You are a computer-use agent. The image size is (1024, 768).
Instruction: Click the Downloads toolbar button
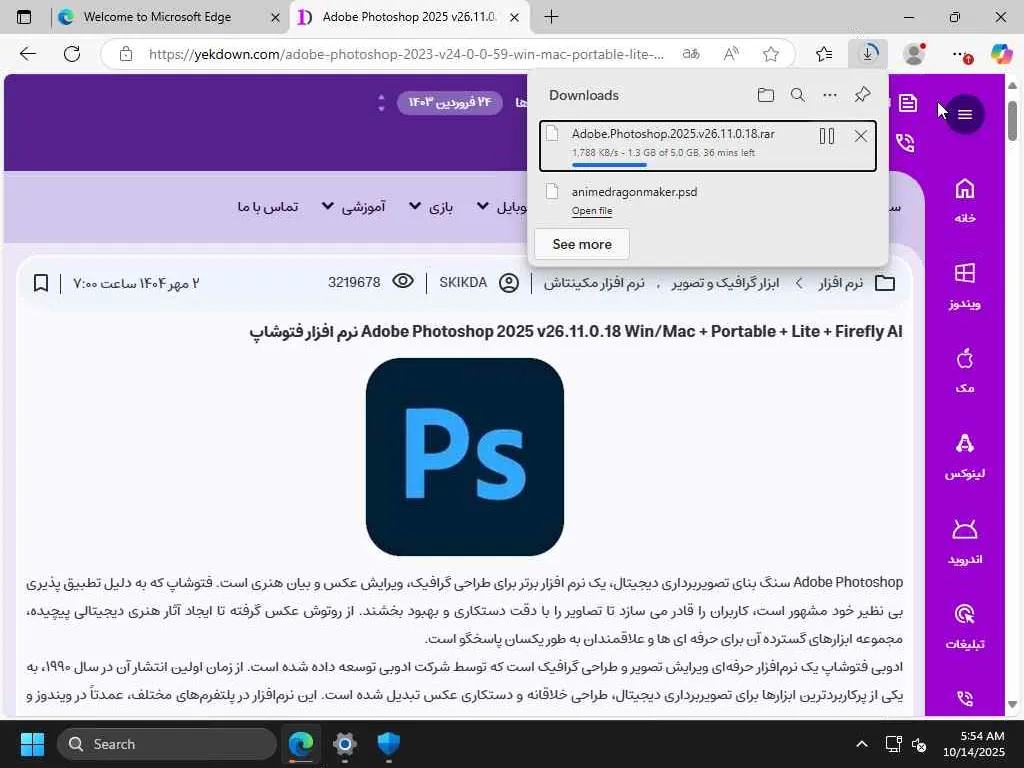coord(868,54)
